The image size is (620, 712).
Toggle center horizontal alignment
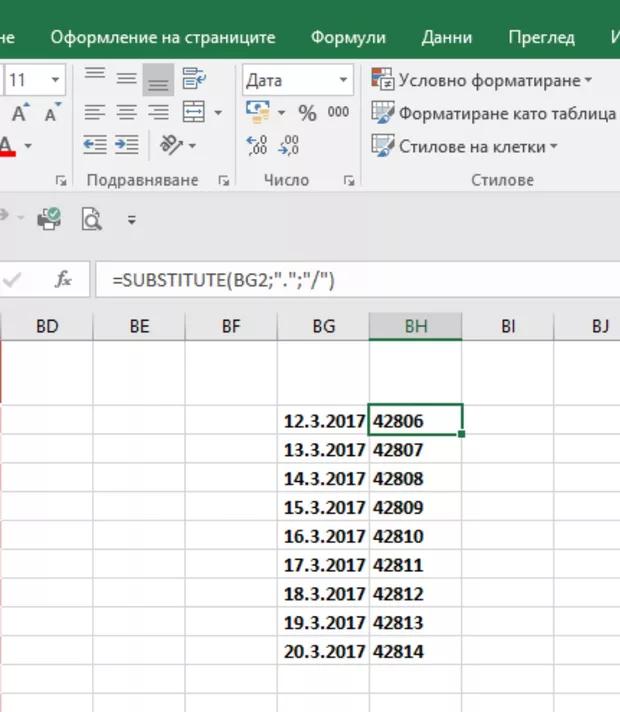(x=127, y=112)
